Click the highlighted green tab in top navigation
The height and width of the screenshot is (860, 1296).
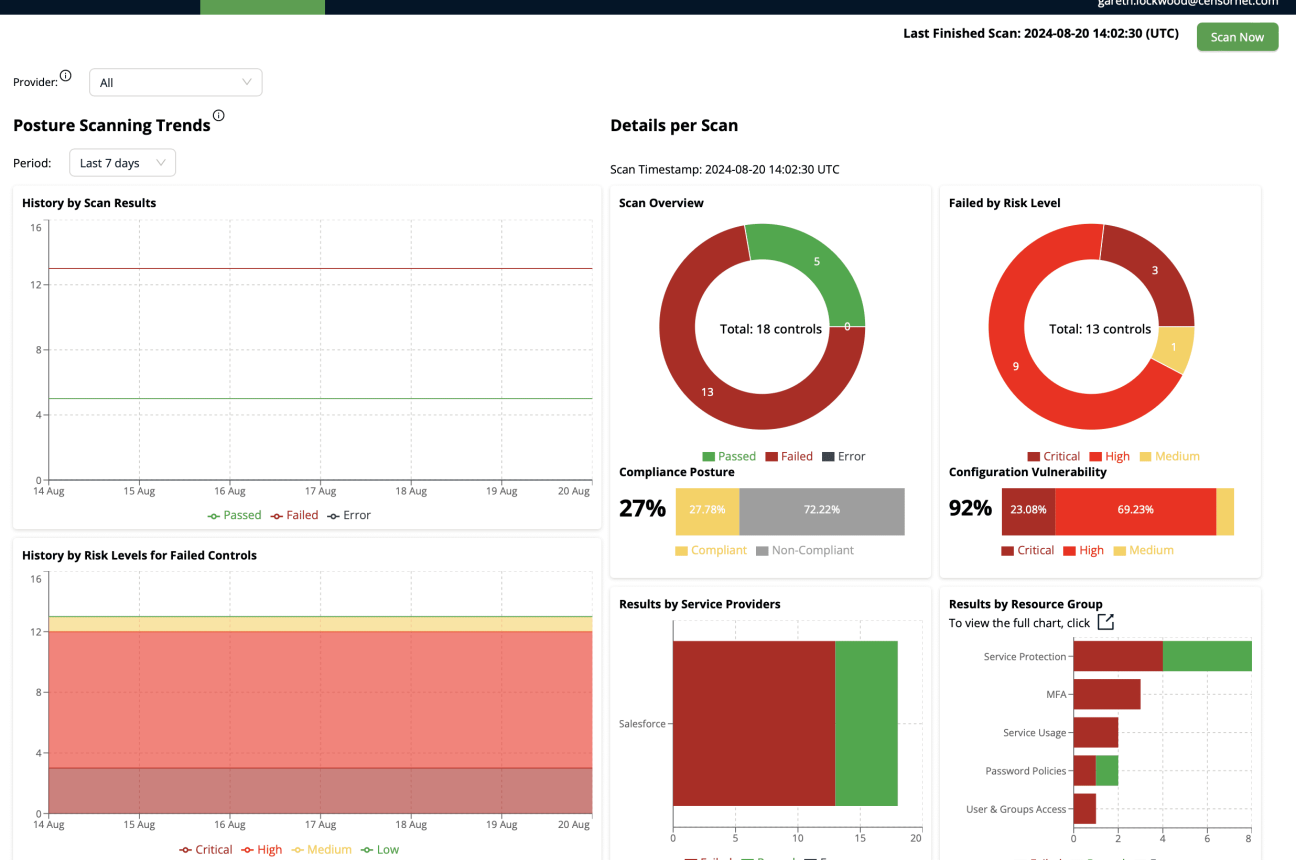262,6
